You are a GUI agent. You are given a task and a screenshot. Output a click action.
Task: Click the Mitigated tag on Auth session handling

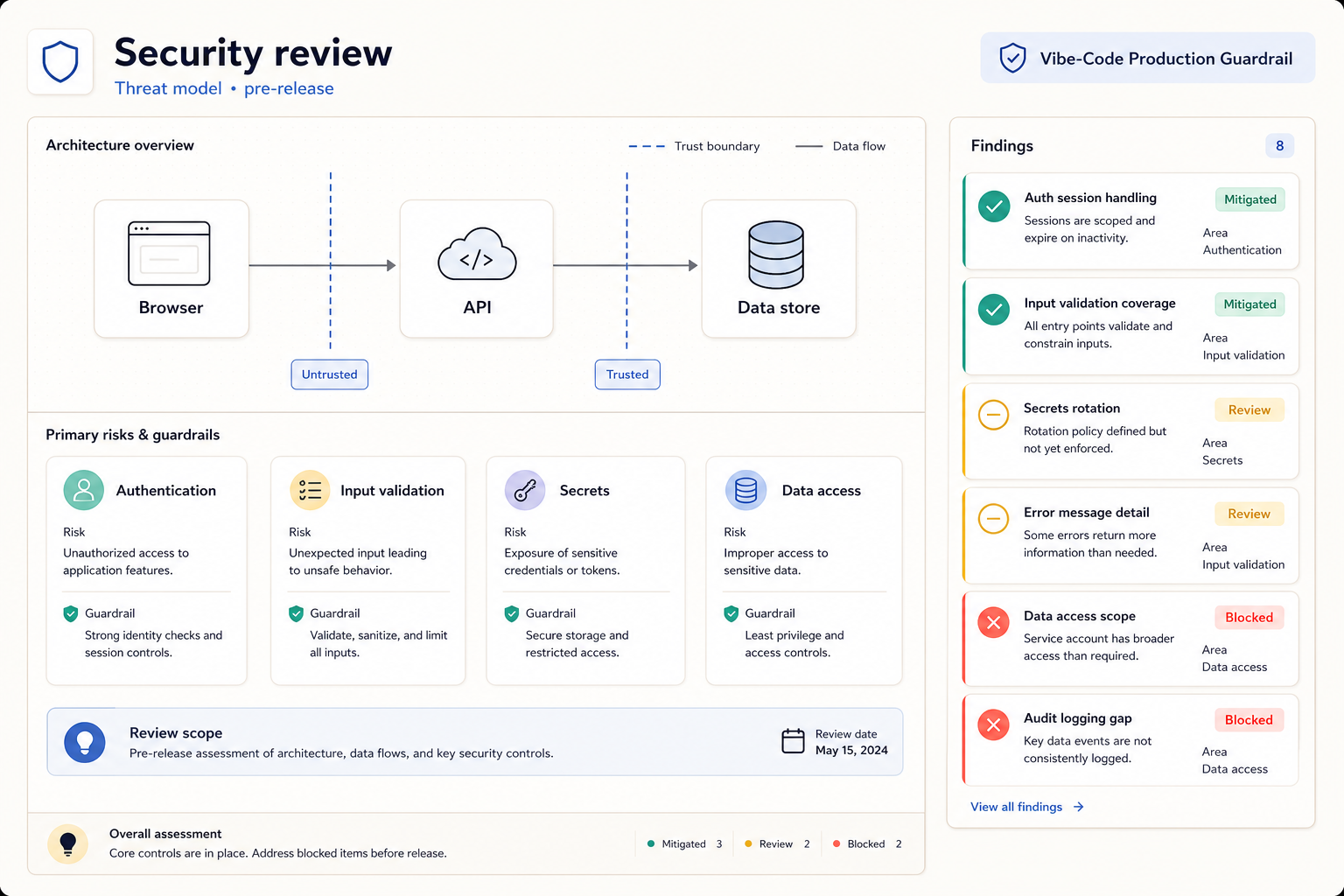pos(1249,199)
